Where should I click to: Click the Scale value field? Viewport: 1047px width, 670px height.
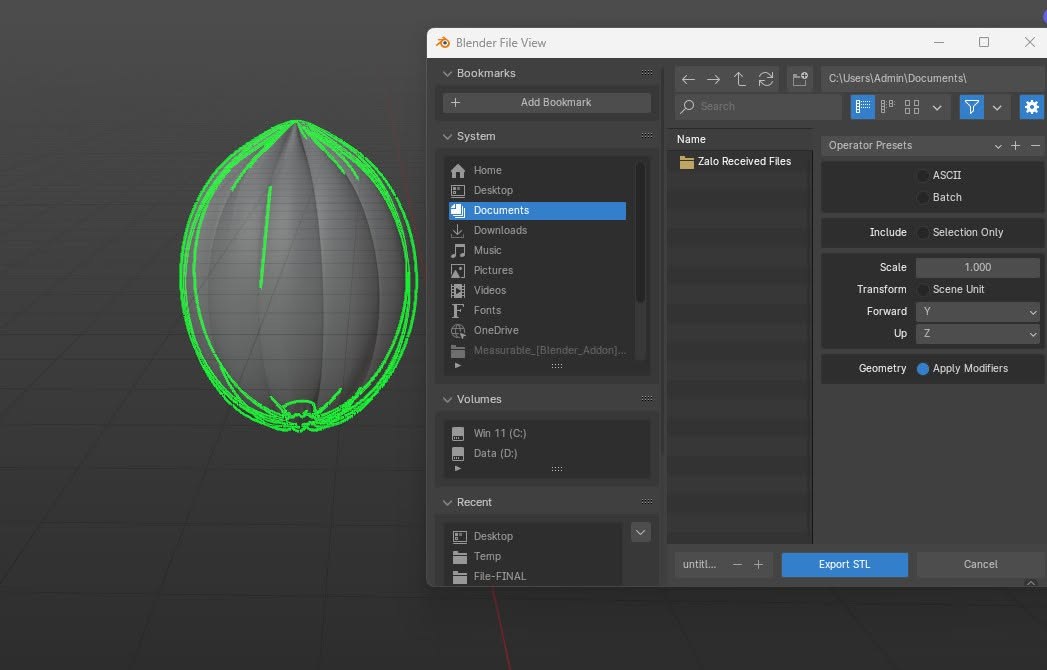978,267
